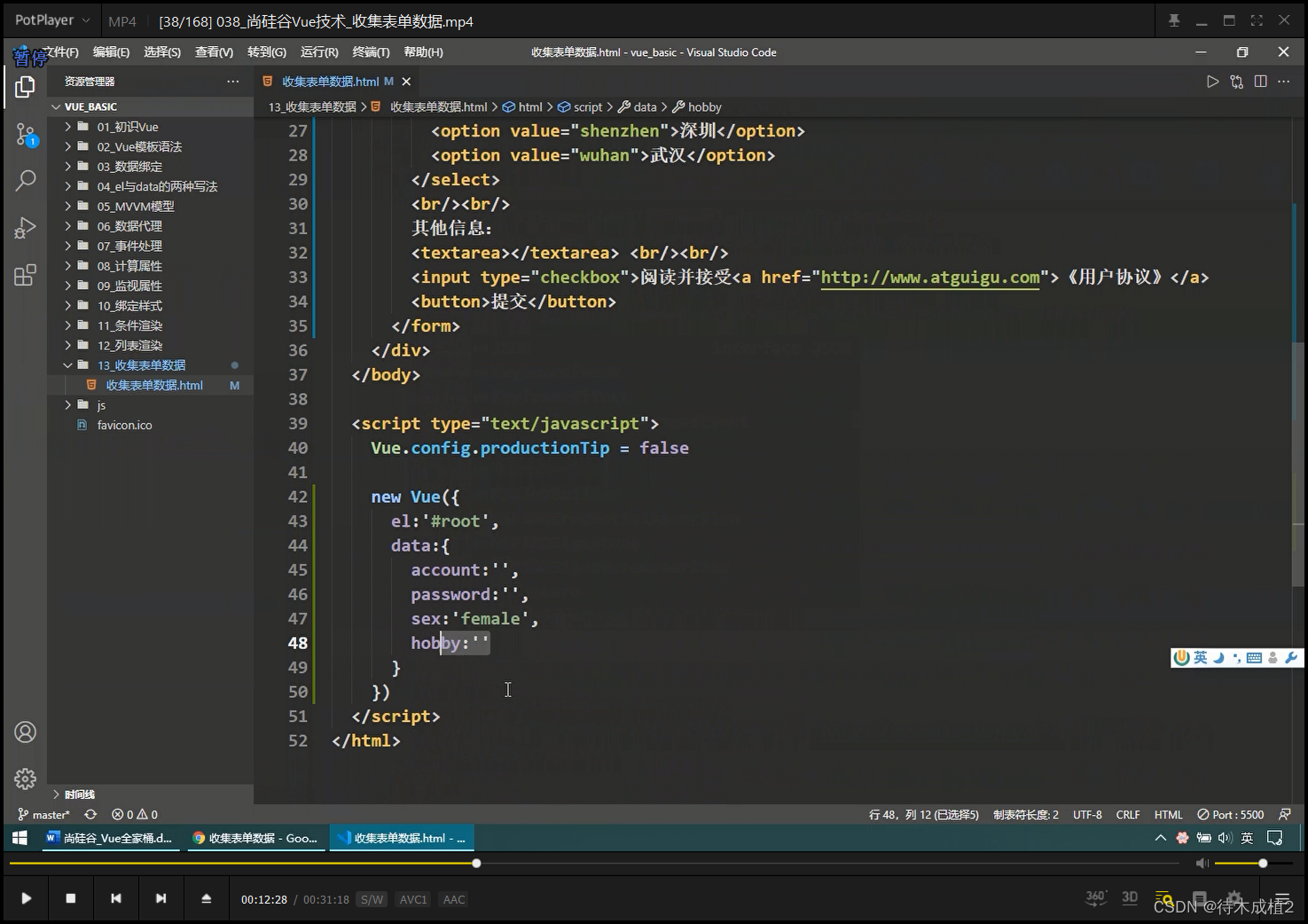This screenshot has width=1308, height=924.
Task: Click the PotPlayer video seek bar
Action: (x=594, y=863)
